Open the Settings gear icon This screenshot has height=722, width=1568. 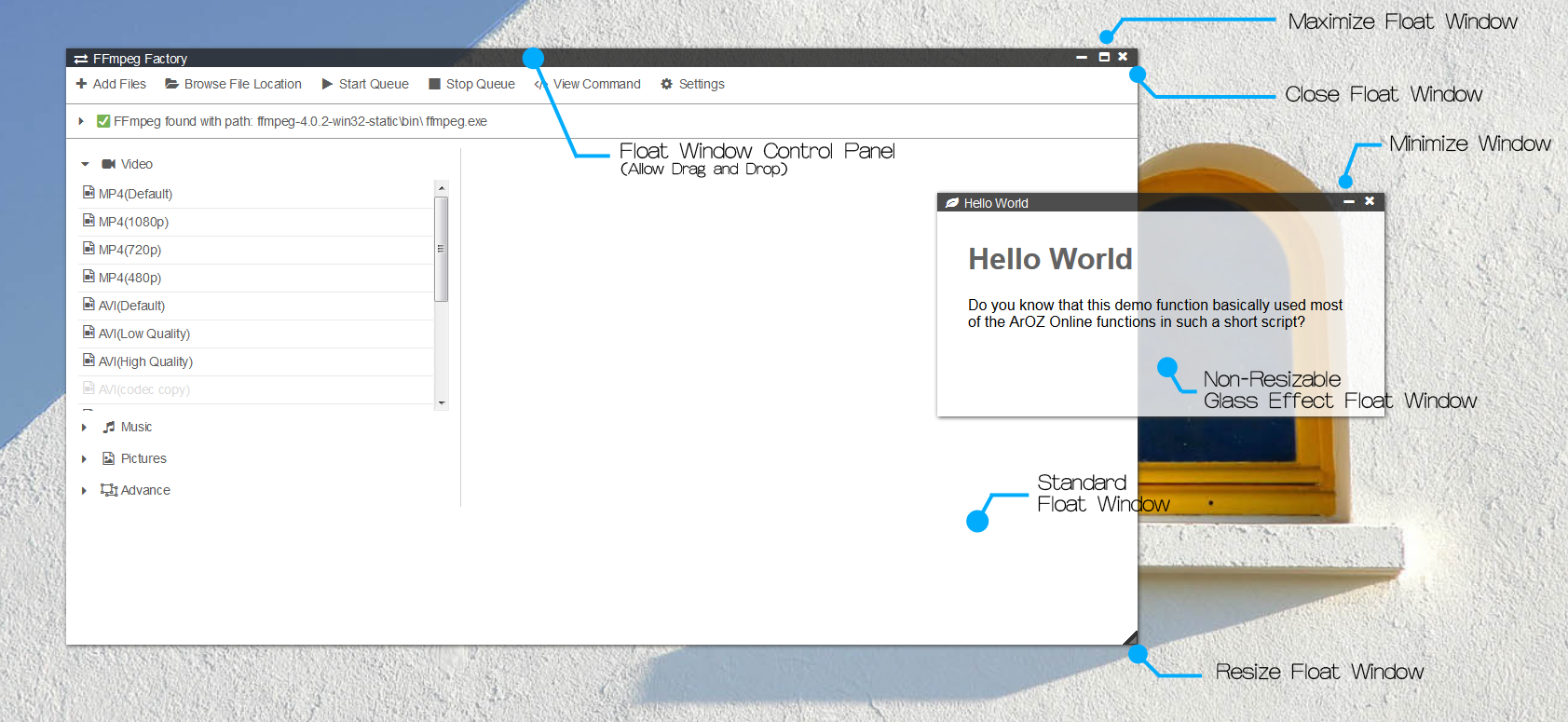tap(666, 84)
